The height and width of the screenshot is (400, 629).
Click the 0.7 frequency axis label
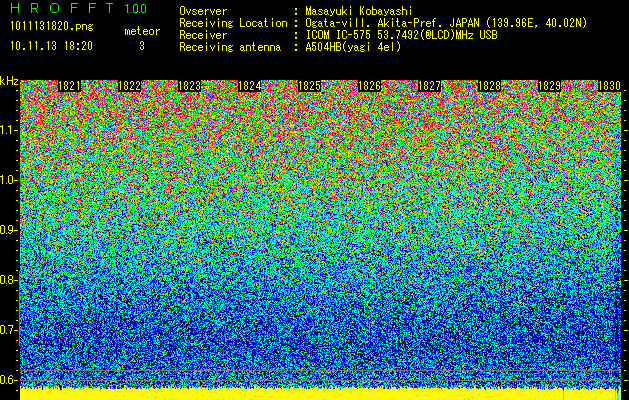click(8, 330)
